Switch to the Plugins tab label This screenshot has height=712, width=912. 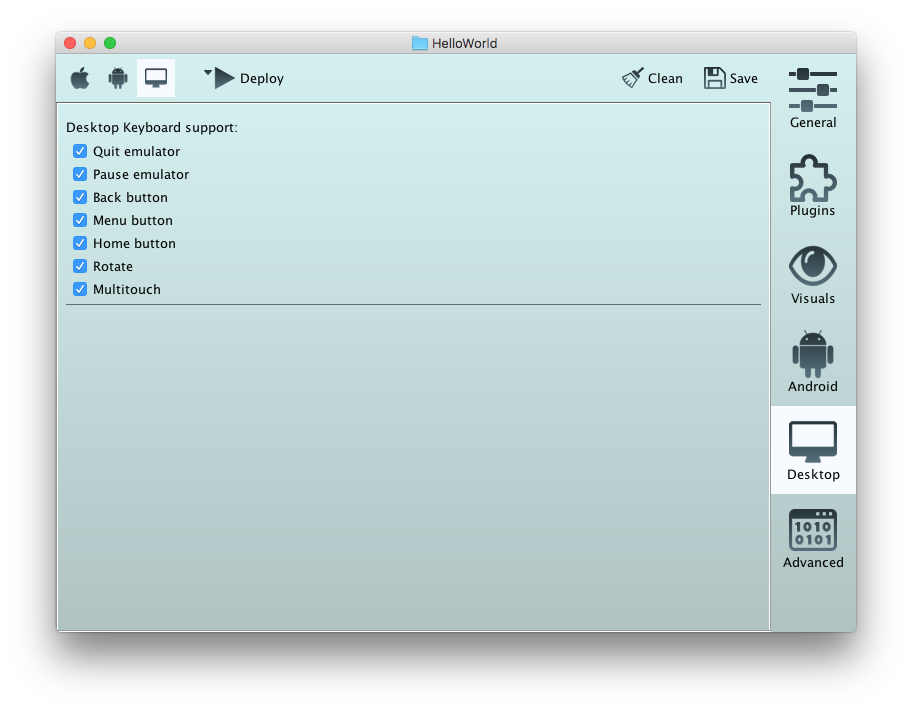pyautogui.click(x=813, y=211)
